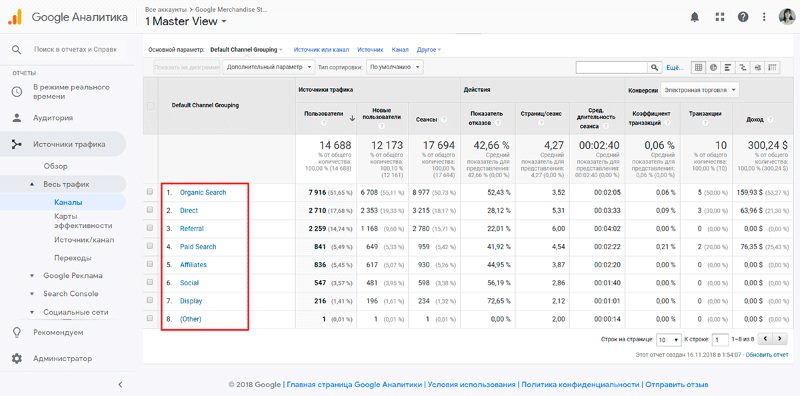Switch to pivot table view
The height and width of the screenshot is (396, 800).
(x=772, y=67)
